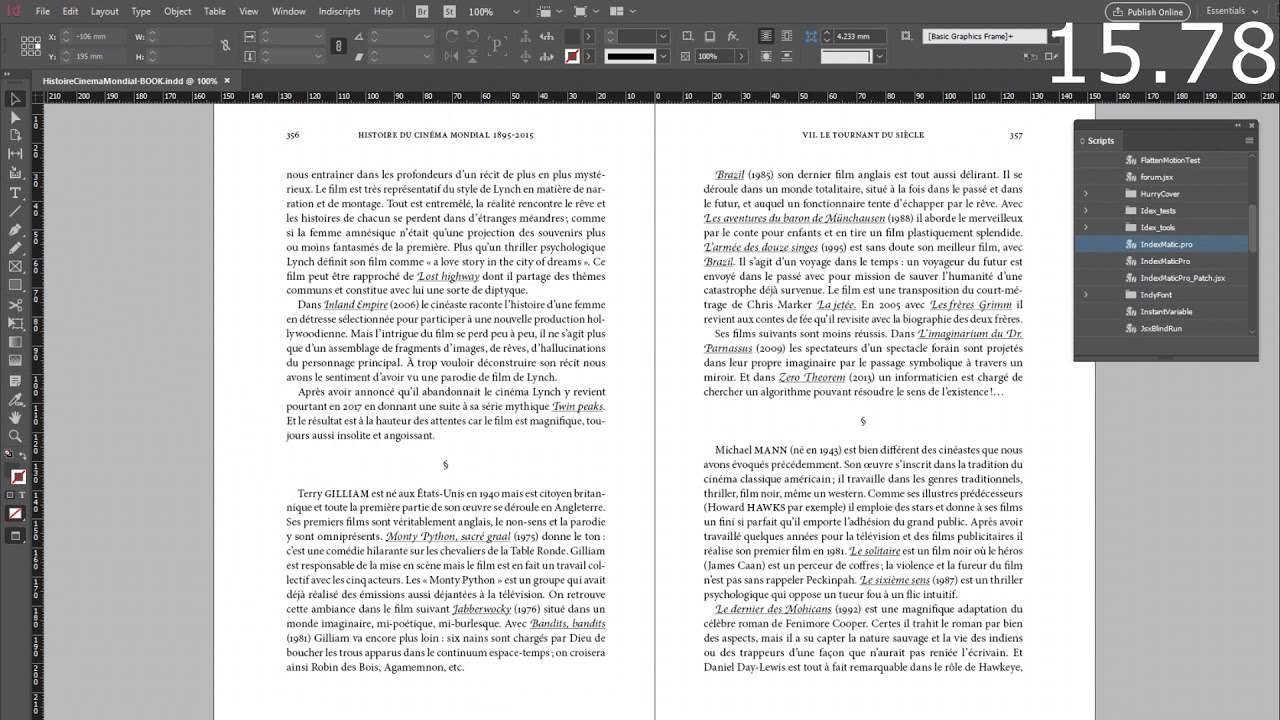Expand the Idex_tests folder
This screenshot has width=1280, height=720.
point(1086,211)
